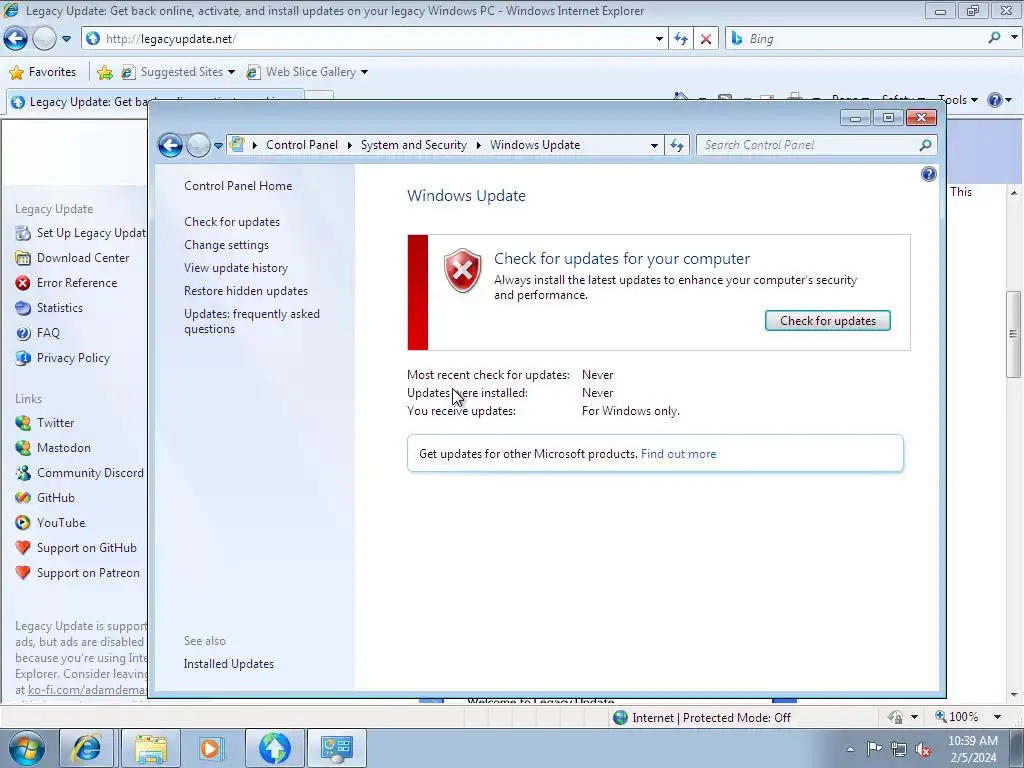This screenshot has width=1024, height=768.
Task: Open Download Center in Legacy Update sidebar
Action: [x=83, y=258]
